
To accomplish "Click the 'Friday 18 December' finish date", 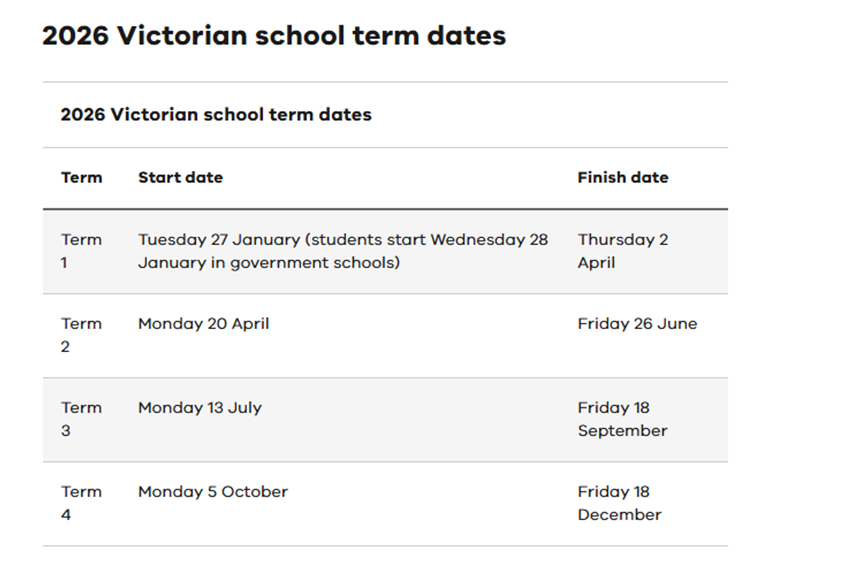I will pos(619,503).
